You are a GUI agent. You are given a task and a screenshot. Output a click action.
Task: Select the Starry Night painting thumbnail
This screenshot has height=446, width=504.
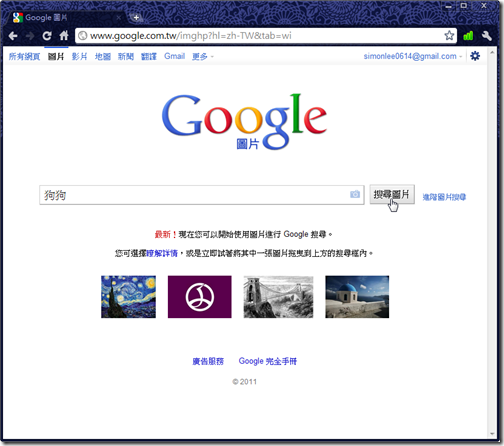click(x=128, y=297)
